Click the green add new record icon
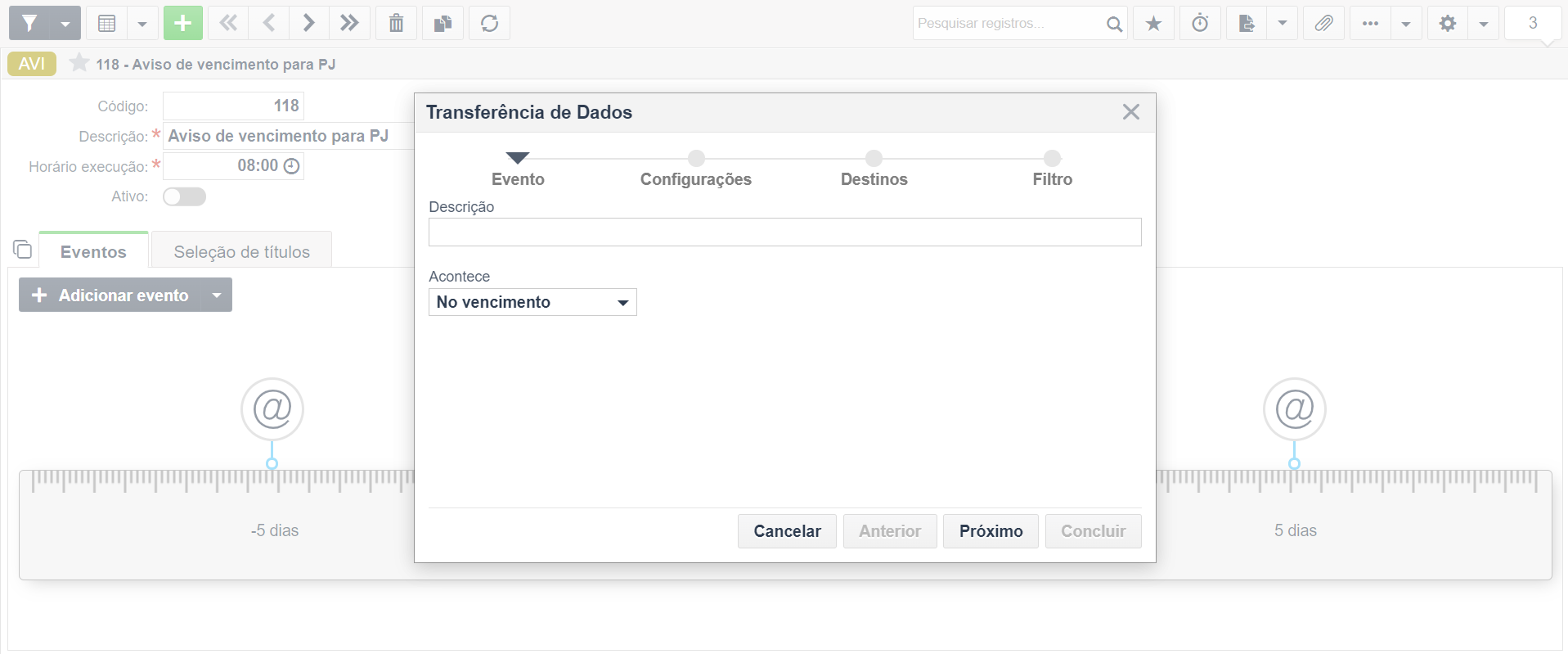This screenshot has height=654, width=1568. pos(182,23)
